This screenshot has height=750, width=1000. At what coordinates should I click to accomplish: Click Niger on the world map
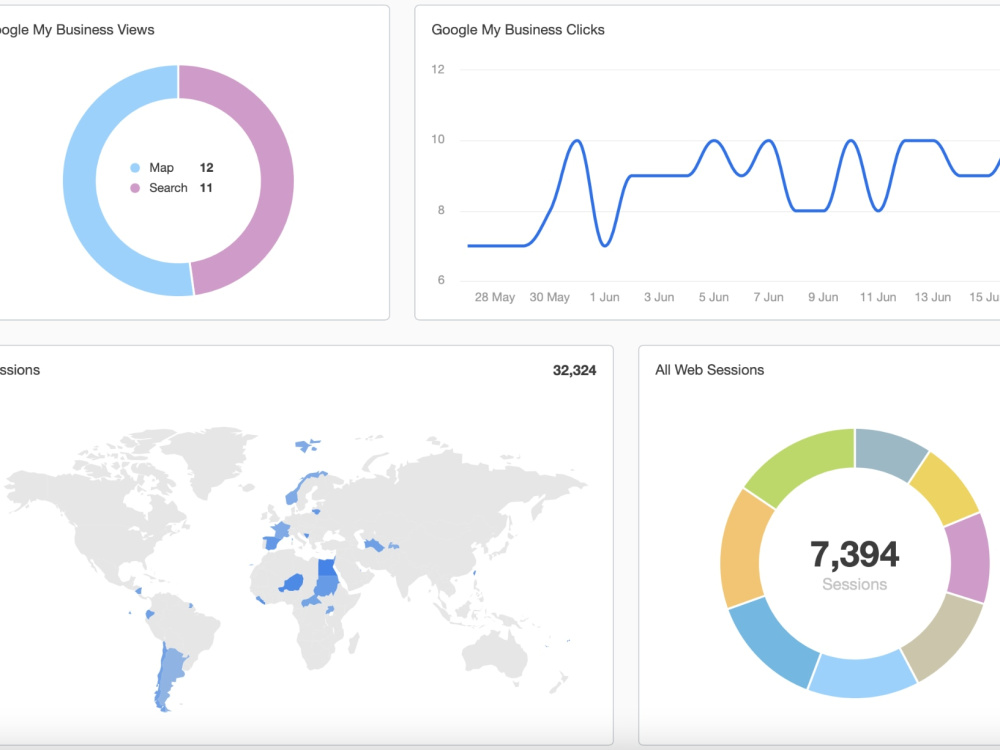tap(293, 582)
